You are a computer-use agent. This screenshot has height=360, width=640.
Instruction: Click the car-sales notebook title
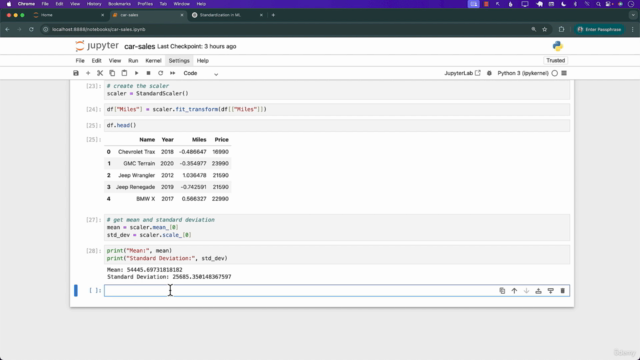[140, 47]
